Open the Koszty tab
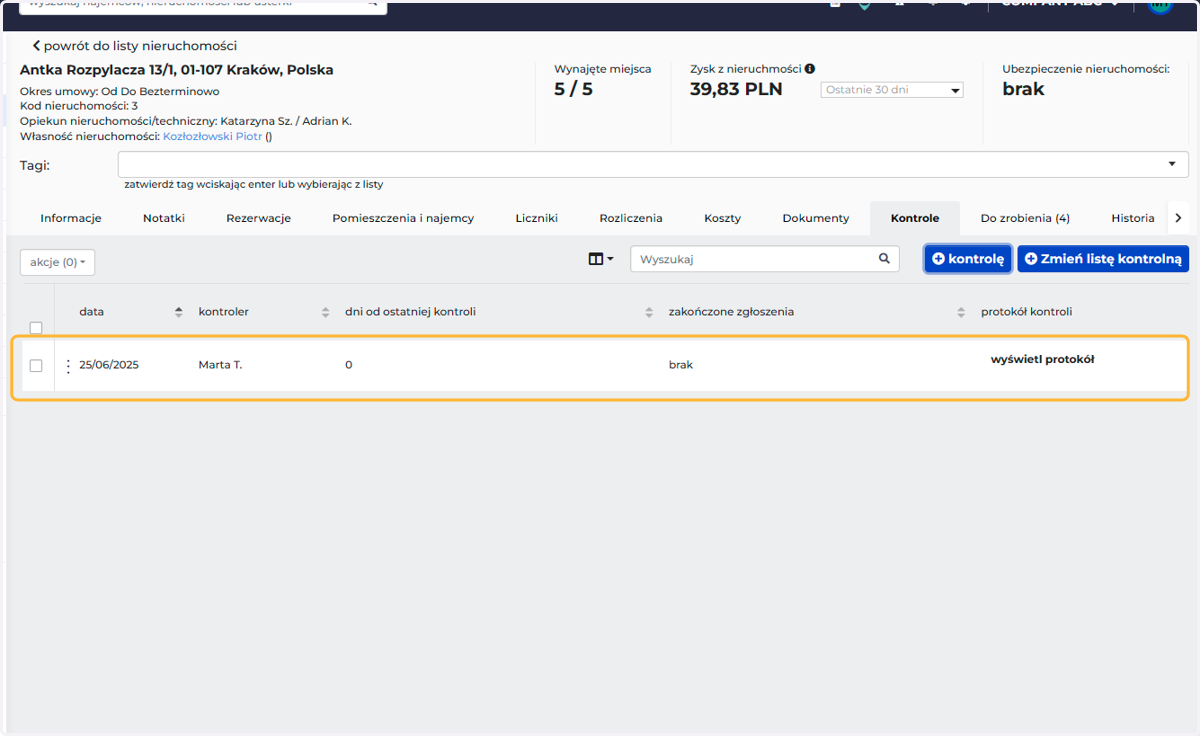 click(722, 218)
